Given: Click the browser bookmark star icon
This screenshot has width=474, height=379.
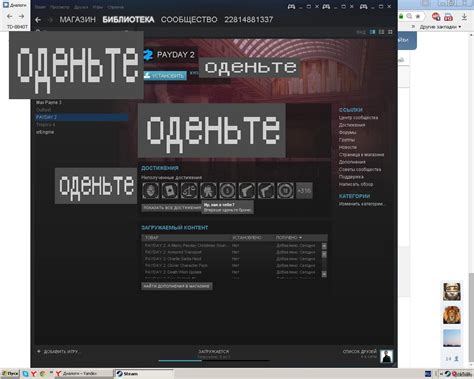Looking at the screenshot, I should pos(418,16).
